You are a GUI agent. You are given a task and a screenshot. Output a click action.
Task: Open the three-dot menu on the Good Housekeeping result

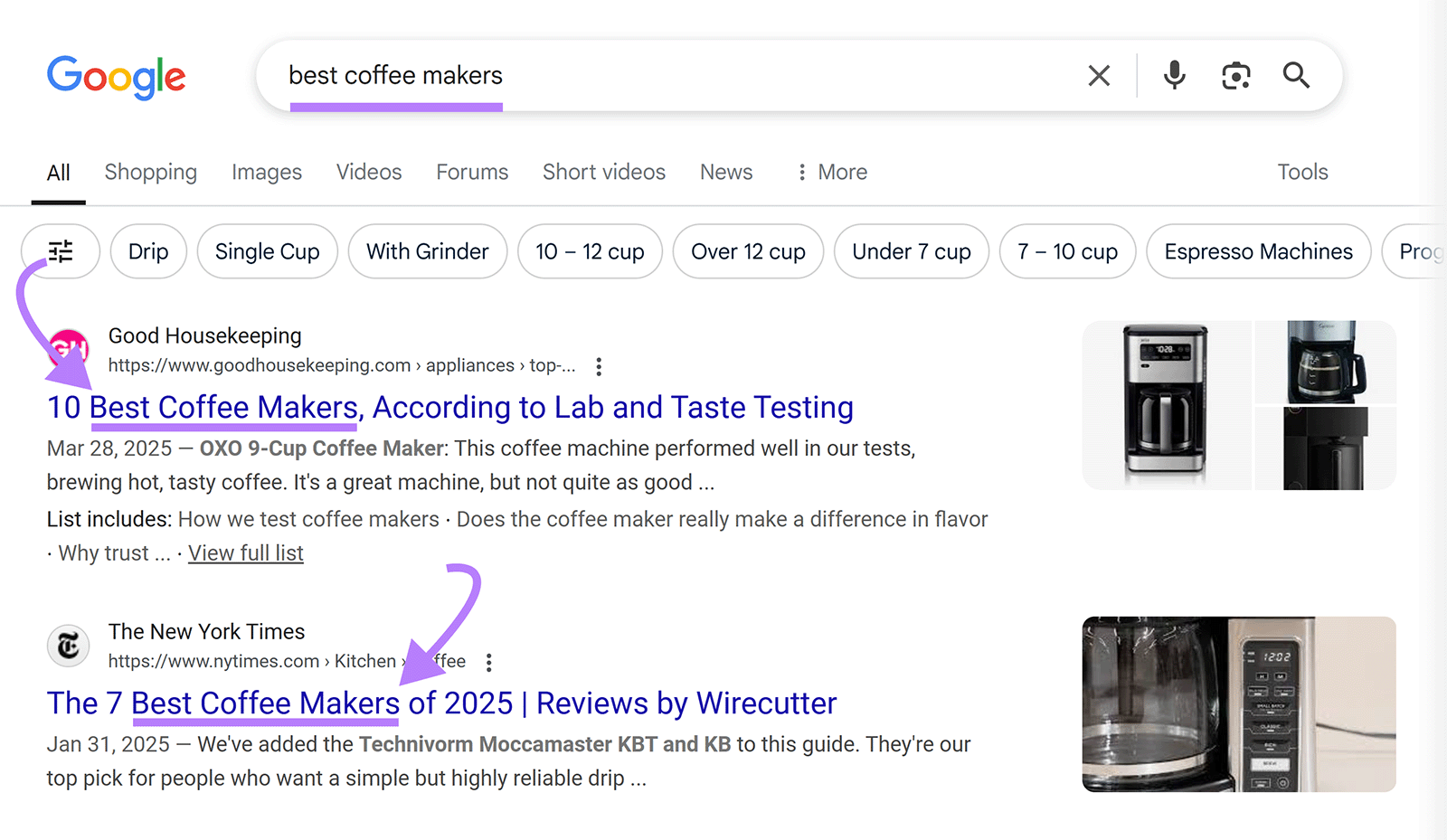(x=599, y=365)
